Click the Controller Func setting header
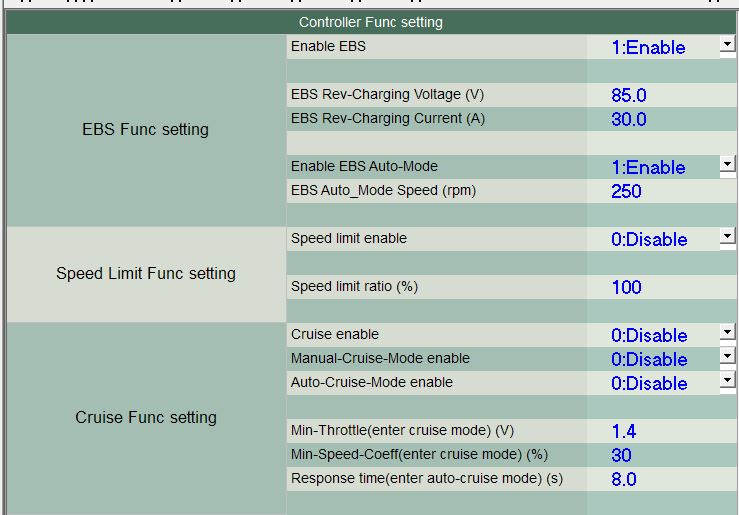The height and width of the screenshot is (515, 739). coord(370,22)
